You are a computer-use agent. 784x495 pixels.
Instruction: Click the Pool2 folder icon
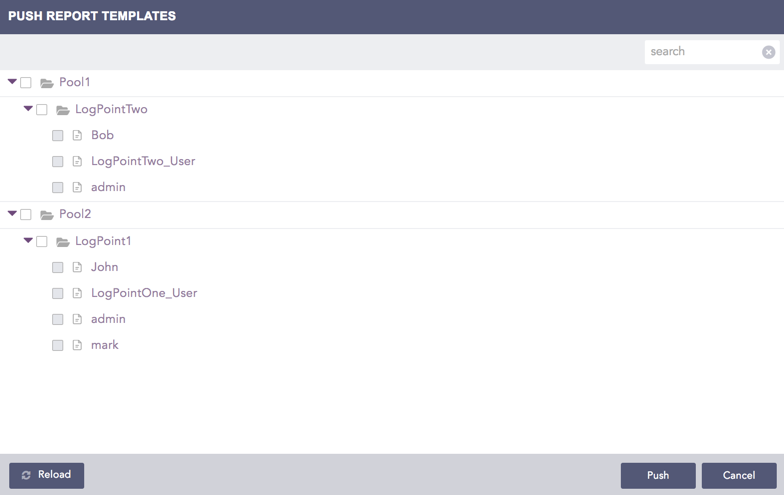(x=47, y=215)
